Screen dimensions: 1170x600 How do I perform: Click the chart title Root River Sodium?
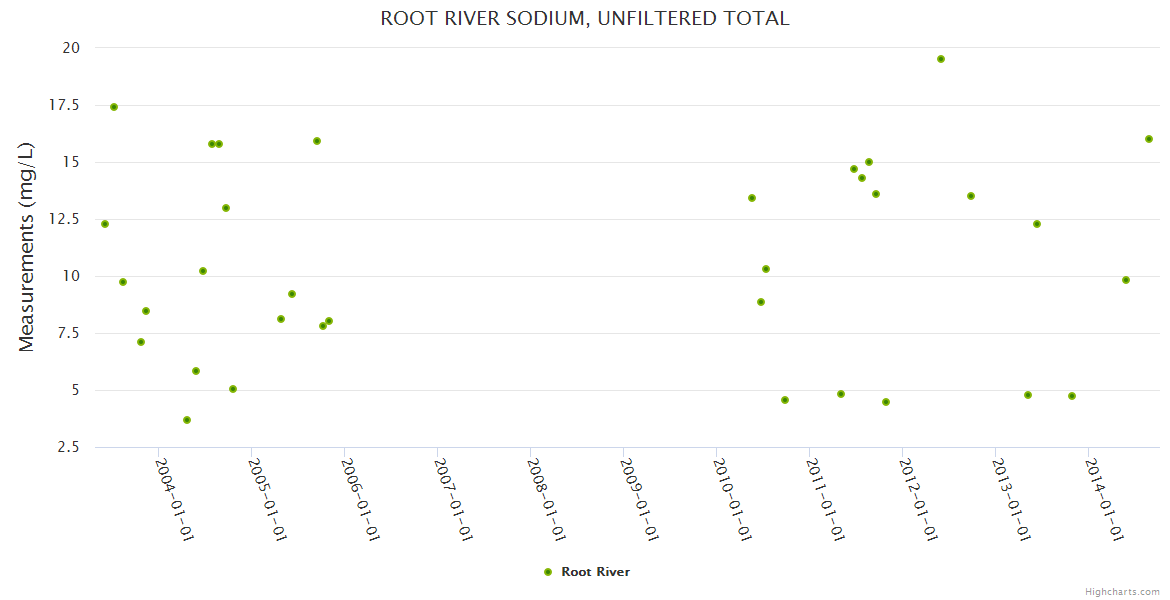coord(585,18)
